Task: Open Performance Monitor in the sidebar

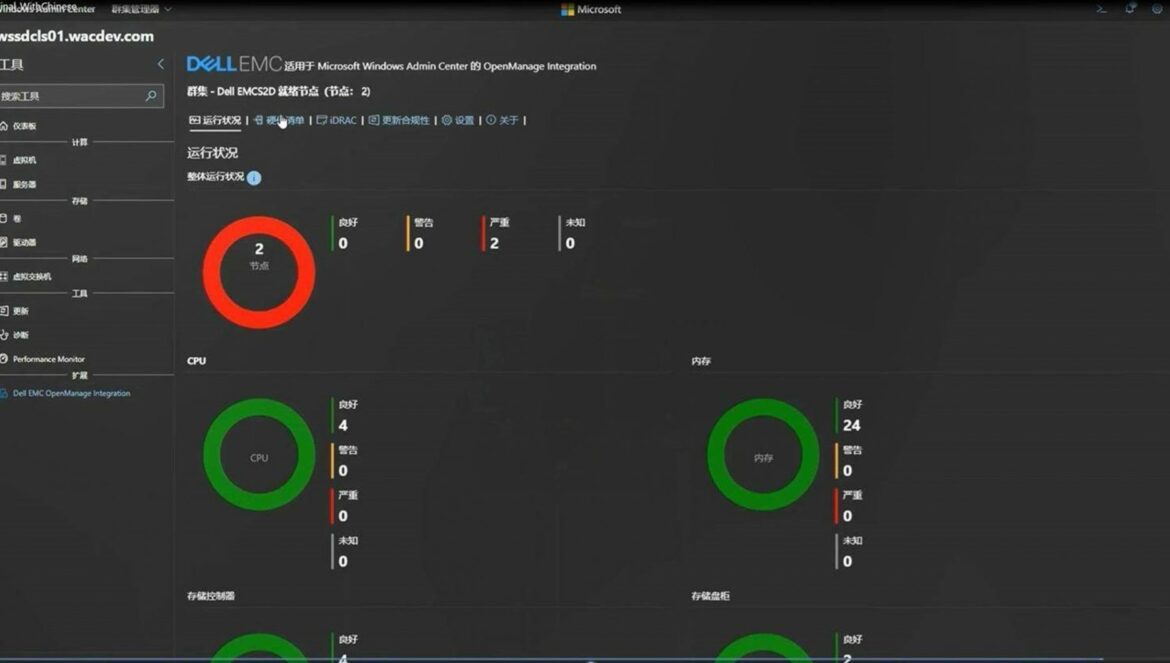Action: (43, 359)
